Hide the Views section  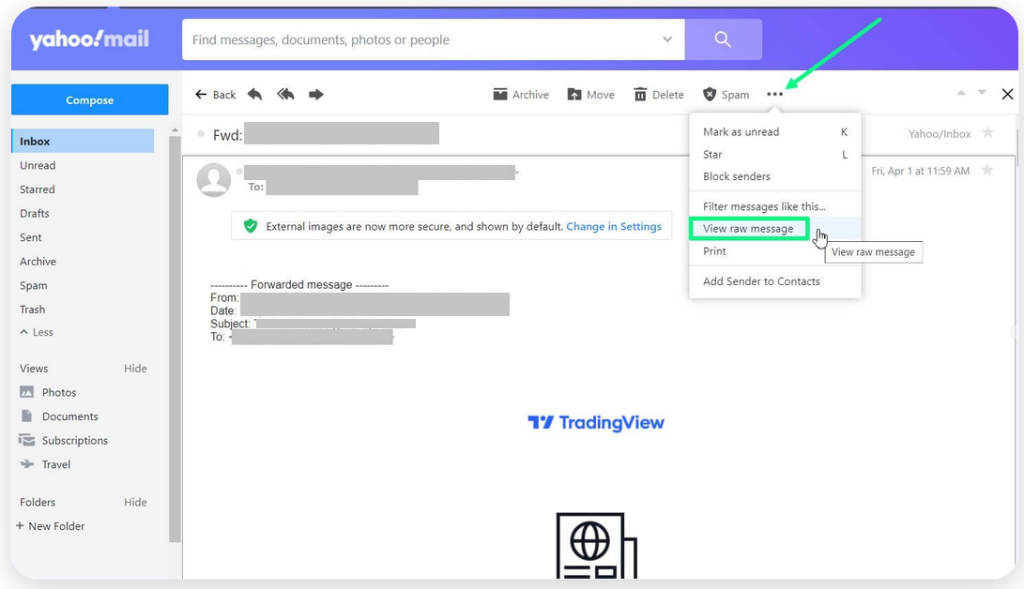[x=135, y=368]
